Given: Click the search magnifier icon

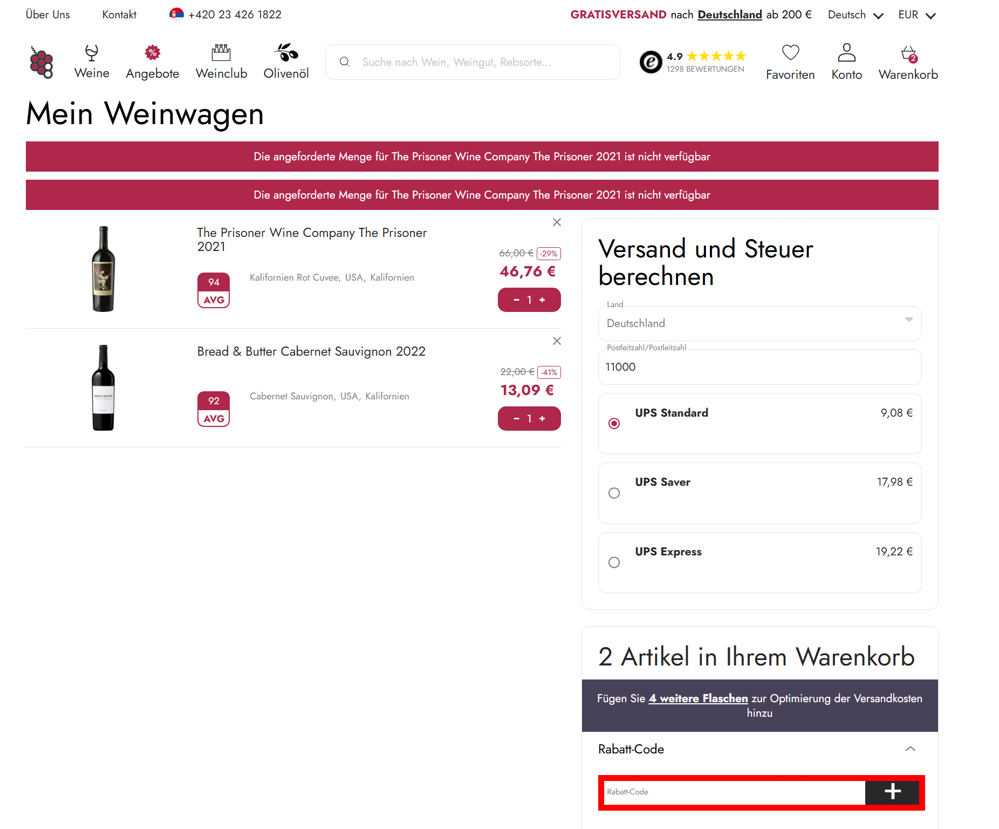Looking at the screenshot, I should click(345, 62).
